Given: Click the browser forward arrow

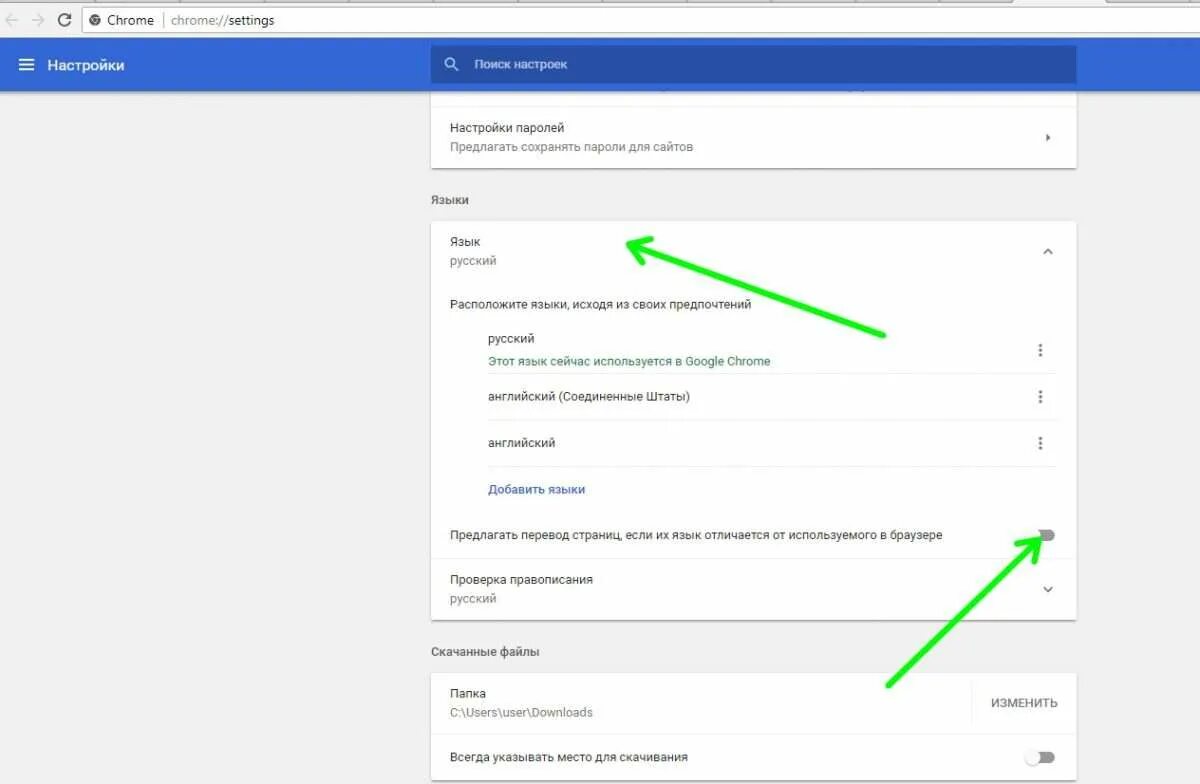Looking at the screenshot, I should 38,20.
